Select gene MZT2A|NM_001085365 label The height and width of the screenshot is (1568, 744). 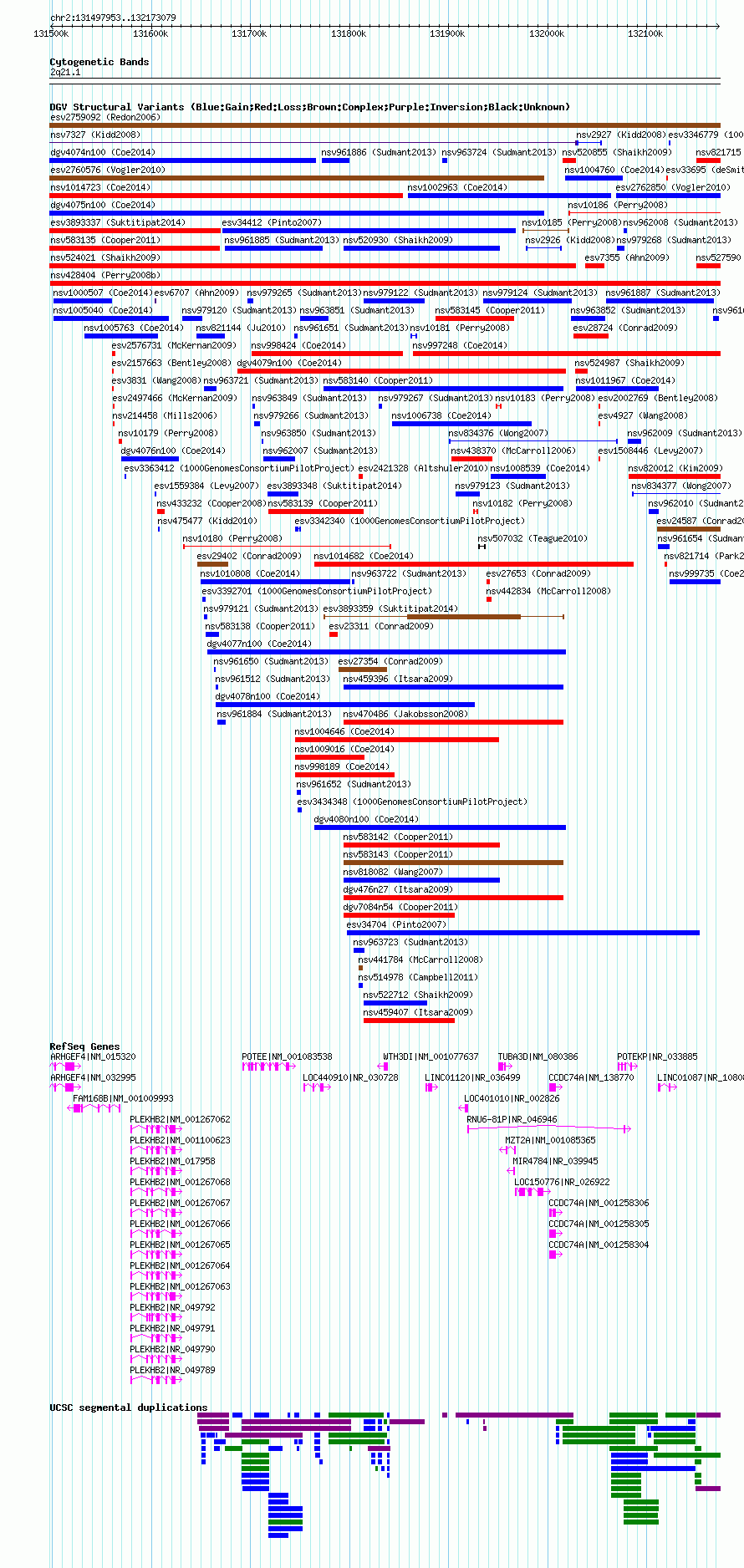[x=550, y=1140]
